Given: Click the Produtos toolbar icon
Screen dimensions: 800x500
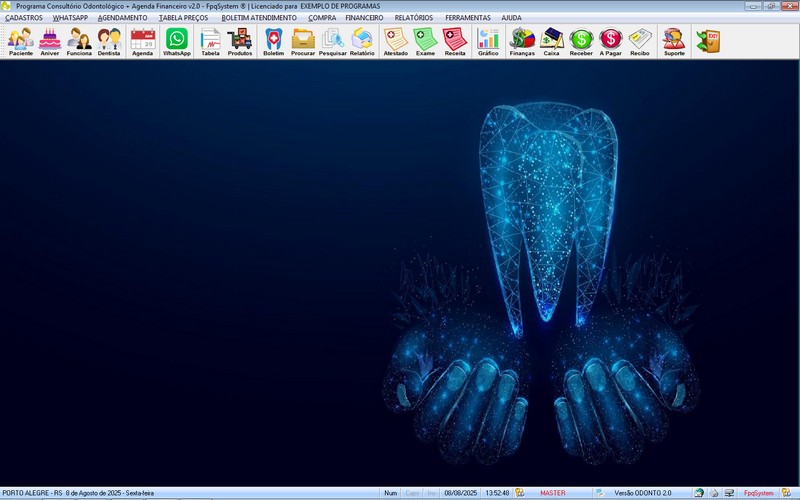Looking at the screenshot, I should tap(240, 40).
